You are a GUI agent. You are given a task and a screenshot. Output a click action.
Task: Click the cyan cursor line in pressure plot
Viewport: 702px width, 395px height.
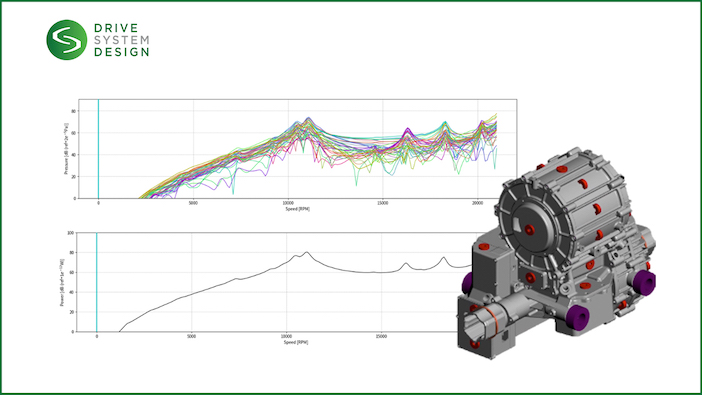click(x=98, y=149)
